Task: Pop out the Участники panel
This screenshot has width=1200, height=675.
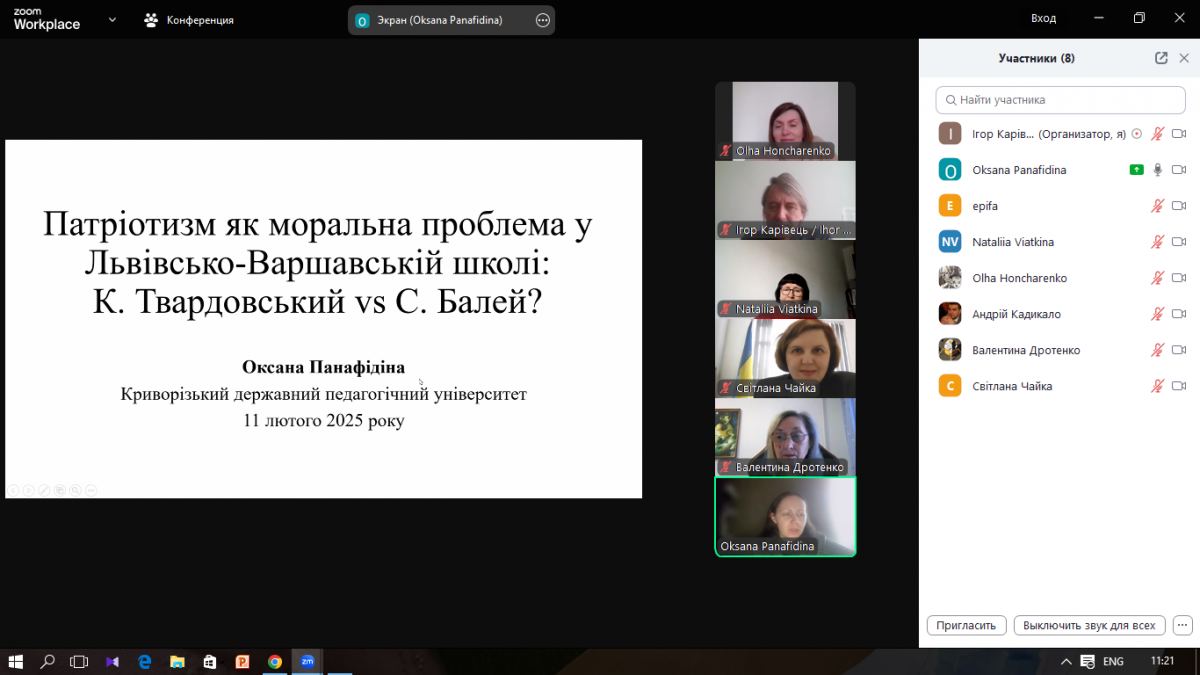Action: 1161,58
